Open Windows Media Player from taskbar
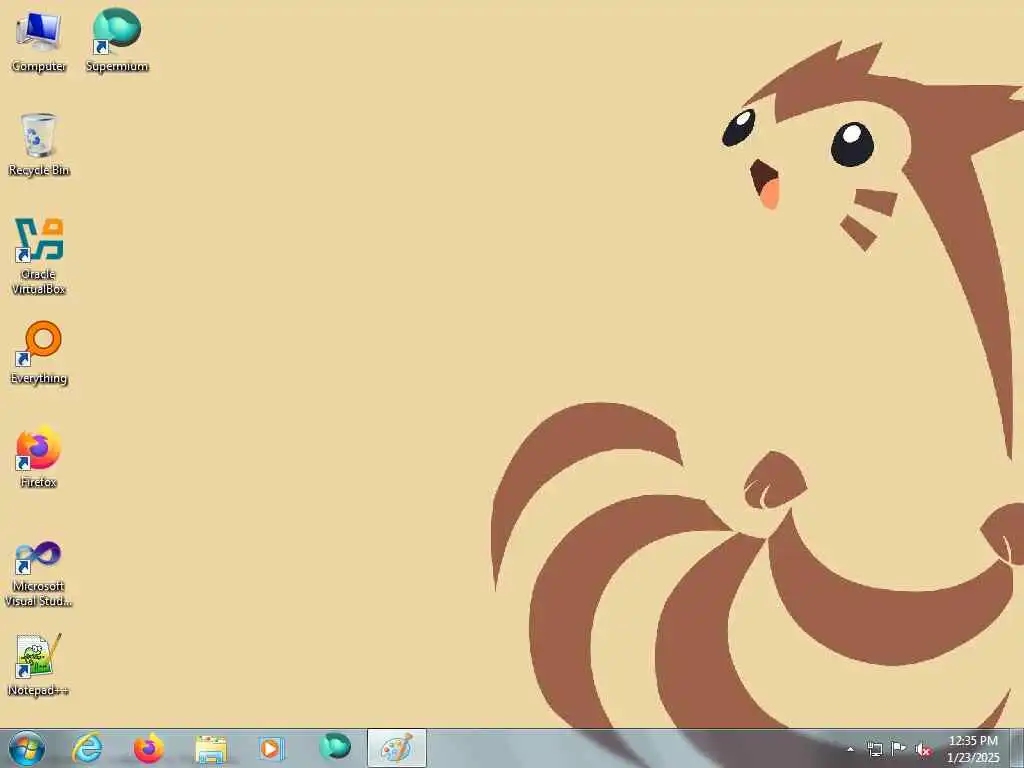 (x=271, y=748)
